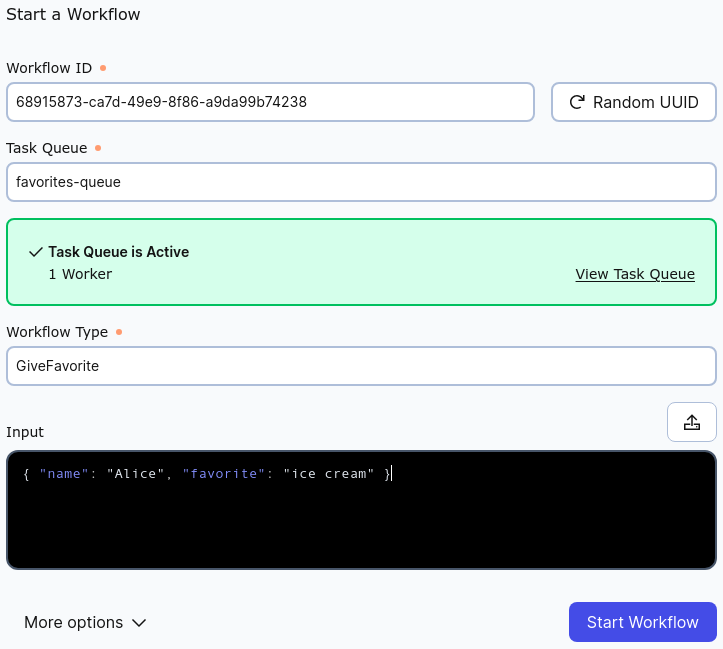This screenshot has width=723, height=649.
Task: Expand More options
Action: (85, 622)
